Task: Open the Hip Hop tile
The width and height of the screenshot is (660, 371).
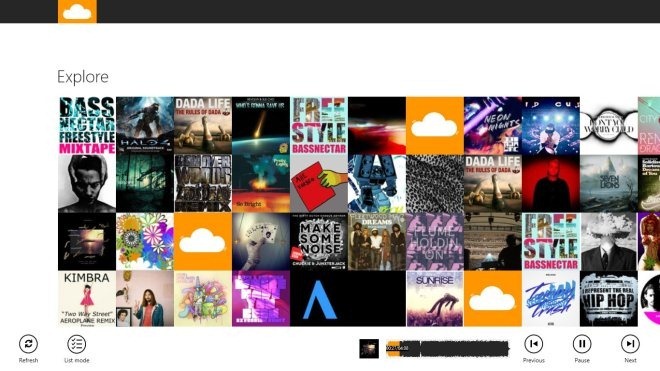Action: 609,299
